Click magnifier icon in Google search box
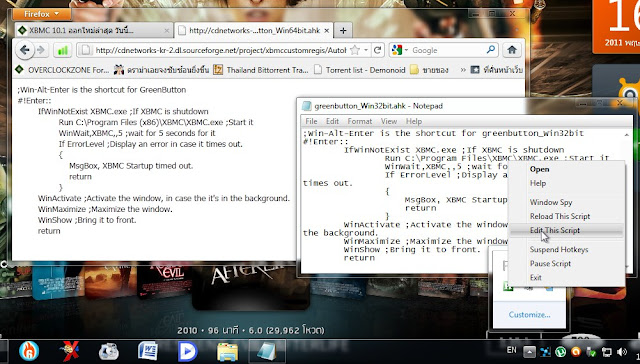The image size is (640, 364). pyautogui.click(x=491, y=50)
